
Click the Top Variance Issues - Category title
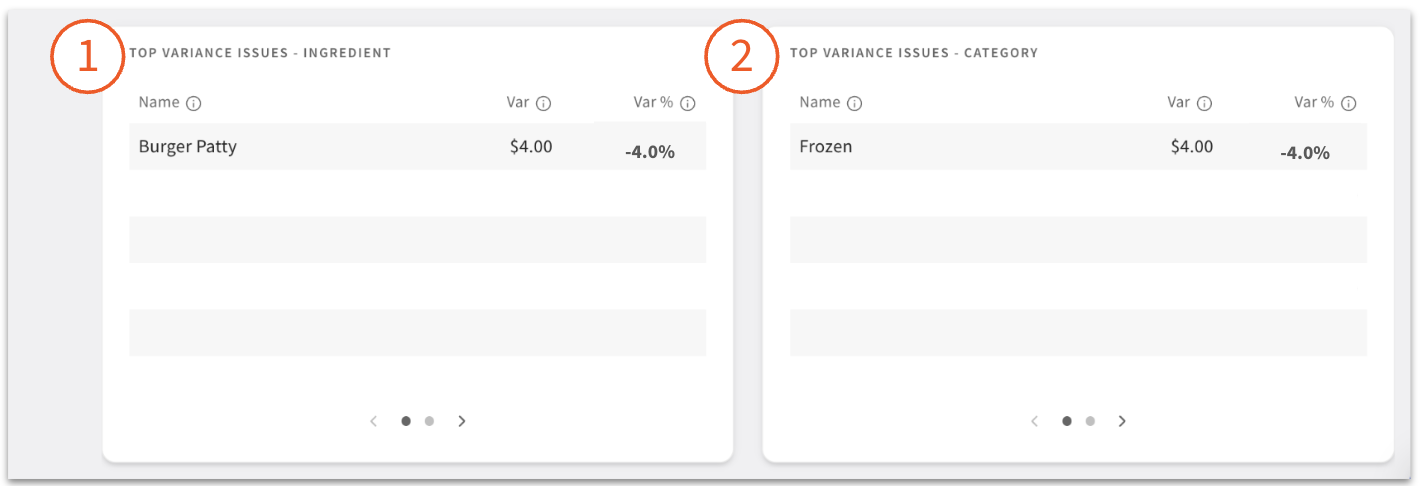pyautogui.click(x=914, y=53)
